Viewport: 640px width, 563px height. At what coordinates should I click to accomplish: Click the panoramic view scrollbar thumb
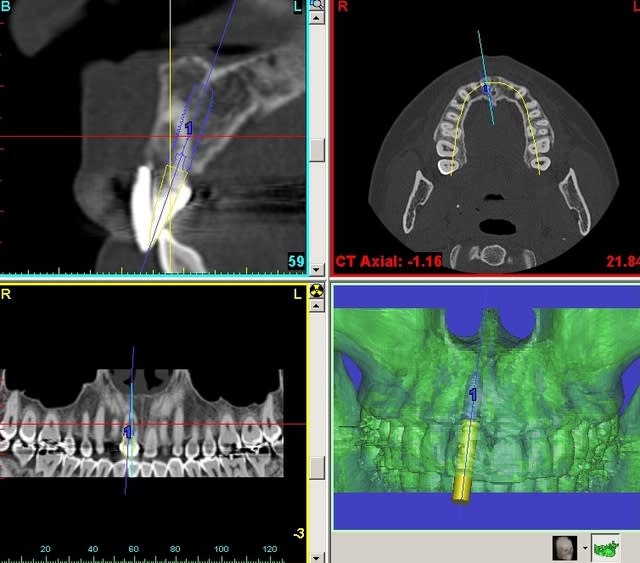(317, 467)
